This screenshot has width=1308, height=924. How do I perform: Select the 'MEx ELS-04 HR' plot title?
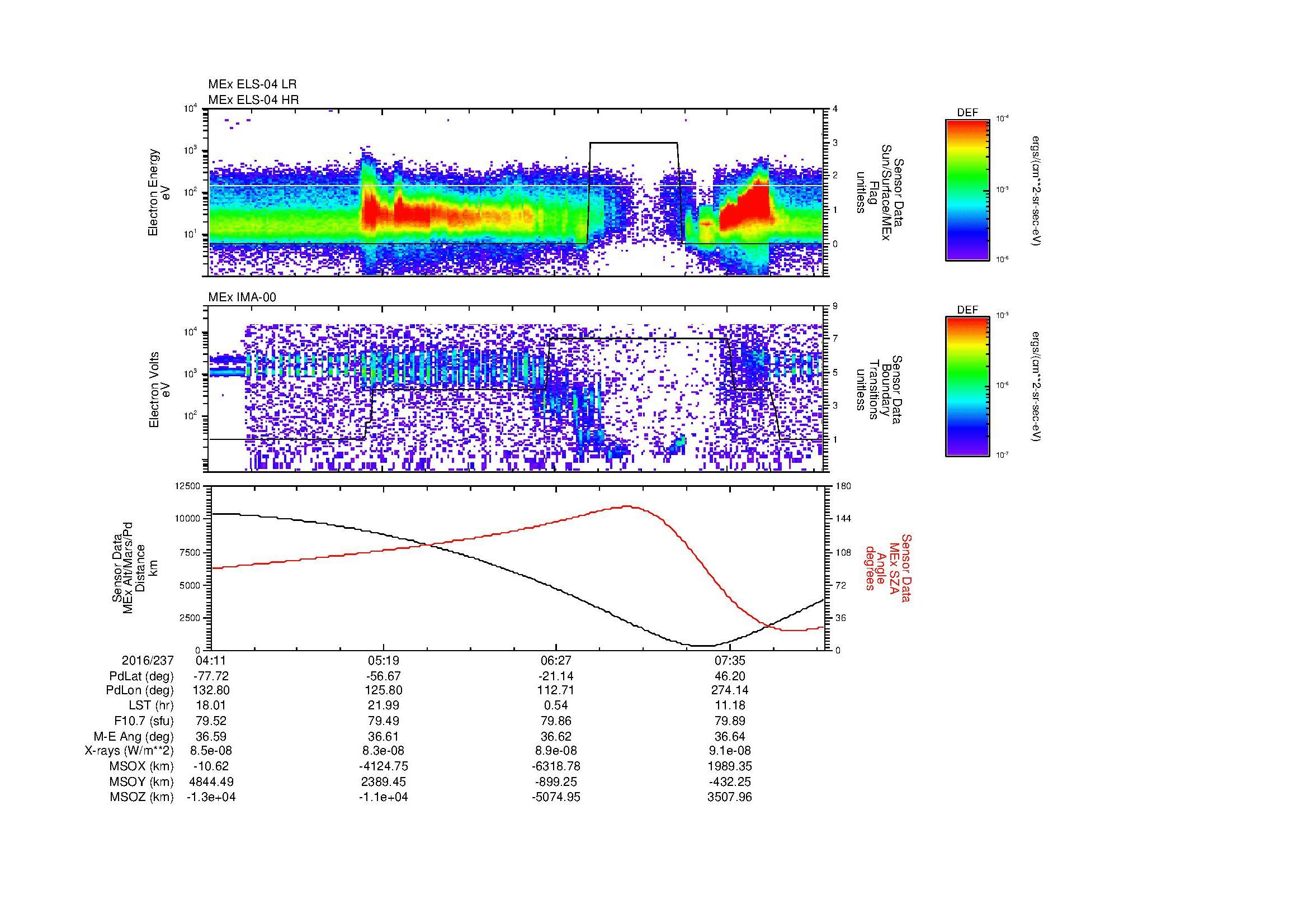pos(253,99)
